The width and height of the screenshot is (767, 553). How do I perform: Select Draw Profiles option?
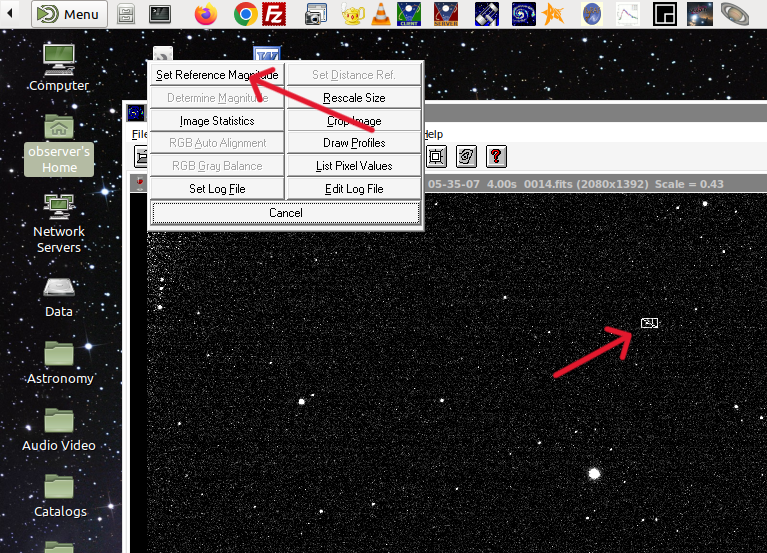point(354,143)
